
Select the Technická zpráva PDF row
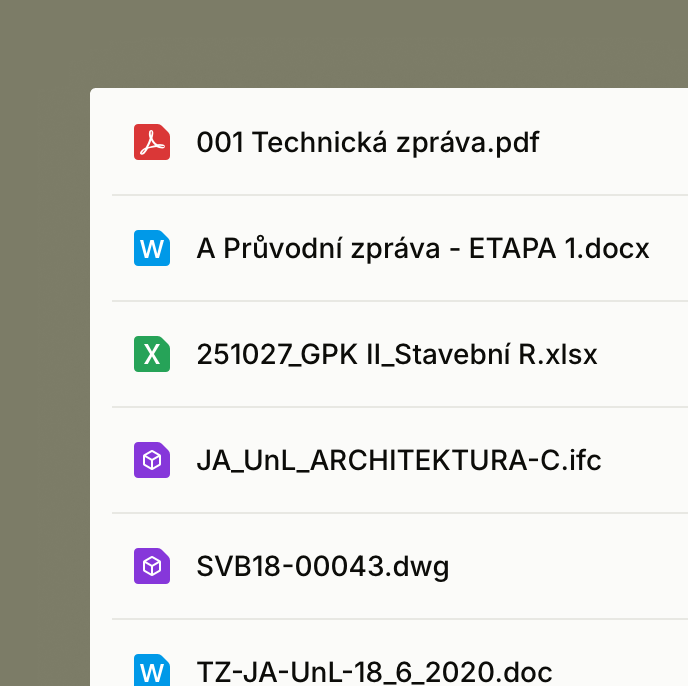pyautogui.click(x=400, y=142)
